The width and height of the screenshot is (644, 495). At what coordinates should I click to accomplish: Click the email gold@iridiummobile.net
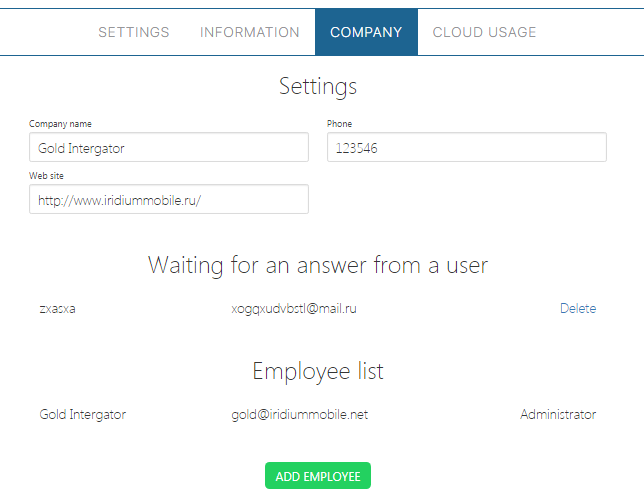299,414
